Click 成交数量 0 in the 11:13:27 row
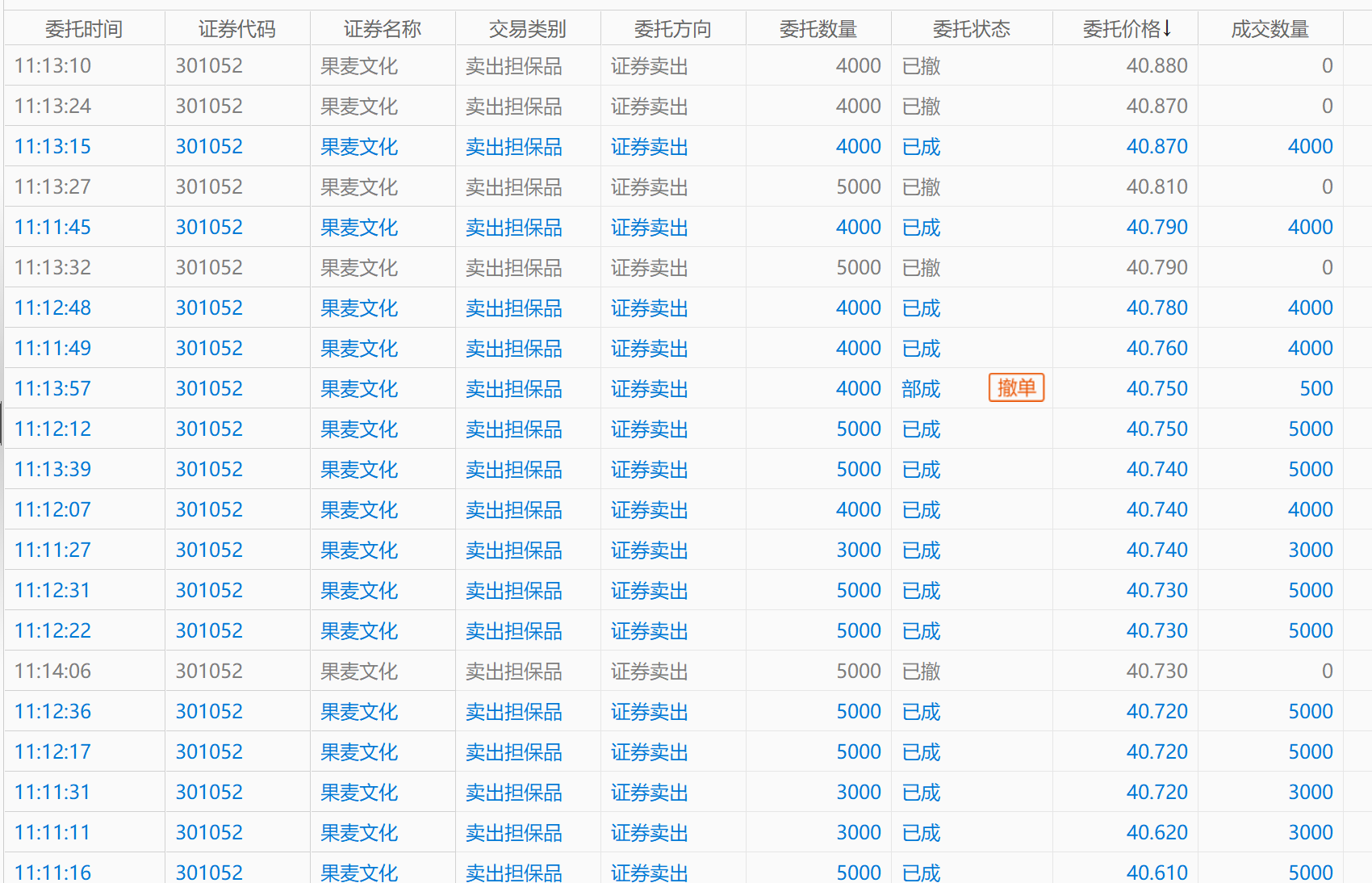 [1328, 186]
